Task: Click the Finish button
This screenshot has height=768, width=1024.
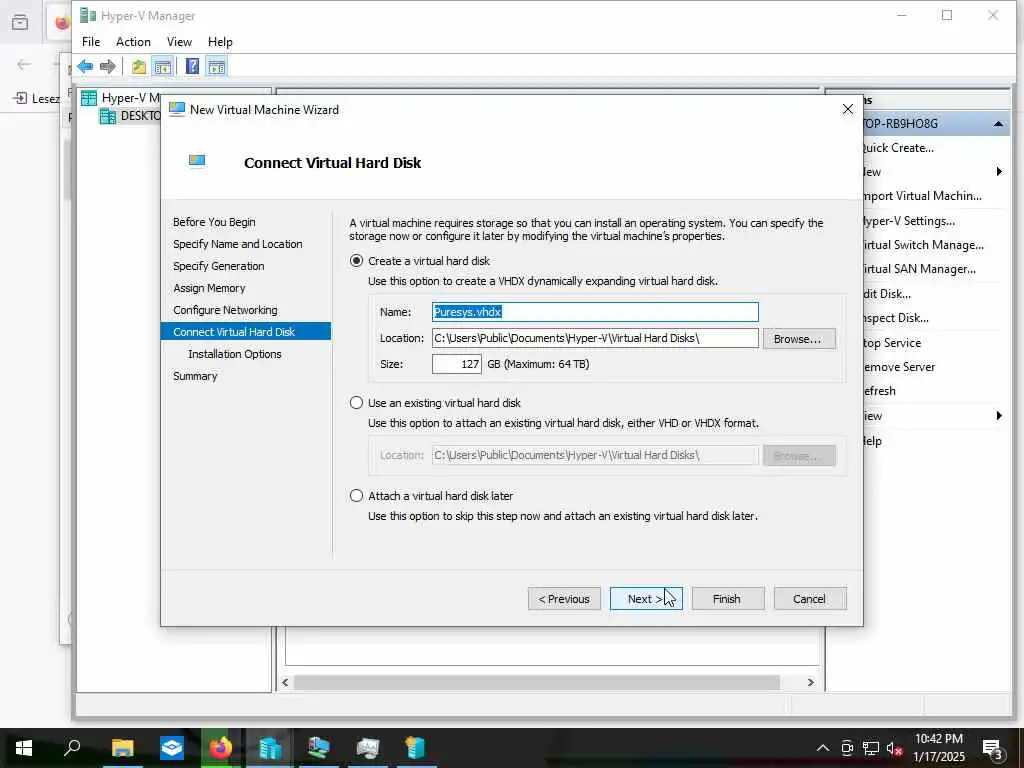Action: [x=728, y=599]
